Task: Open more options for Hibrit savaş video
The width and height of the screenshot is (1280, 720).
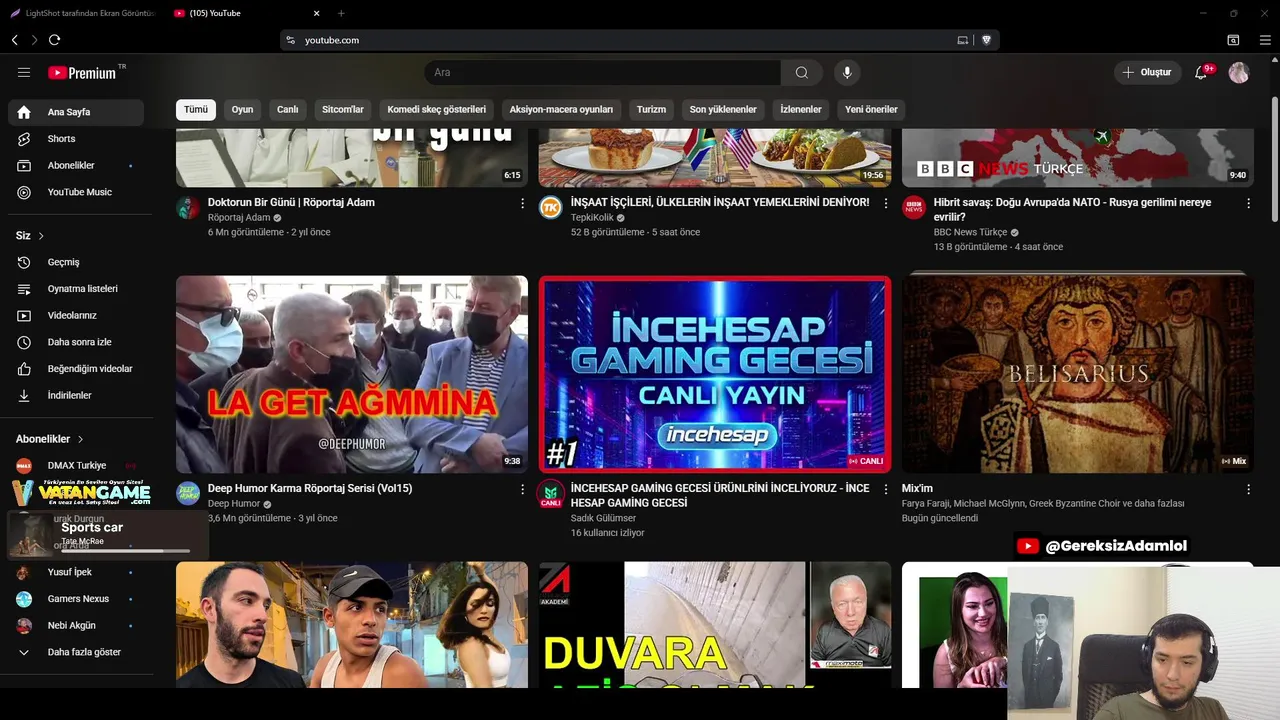Action: point(1248,203)
